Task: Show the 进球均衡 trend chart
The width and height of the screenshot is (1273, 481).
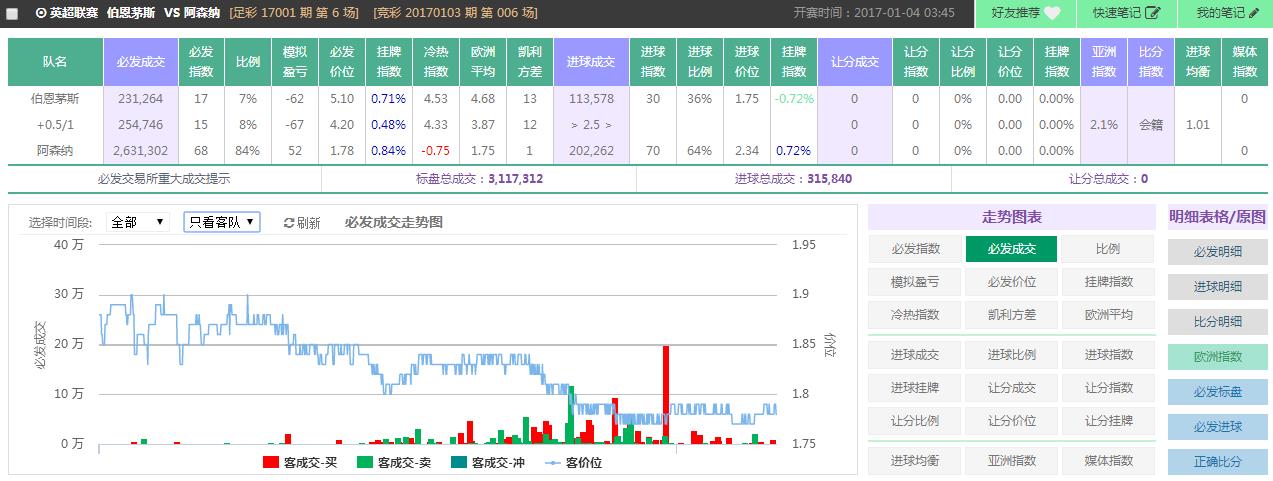Action: point(915,460)
